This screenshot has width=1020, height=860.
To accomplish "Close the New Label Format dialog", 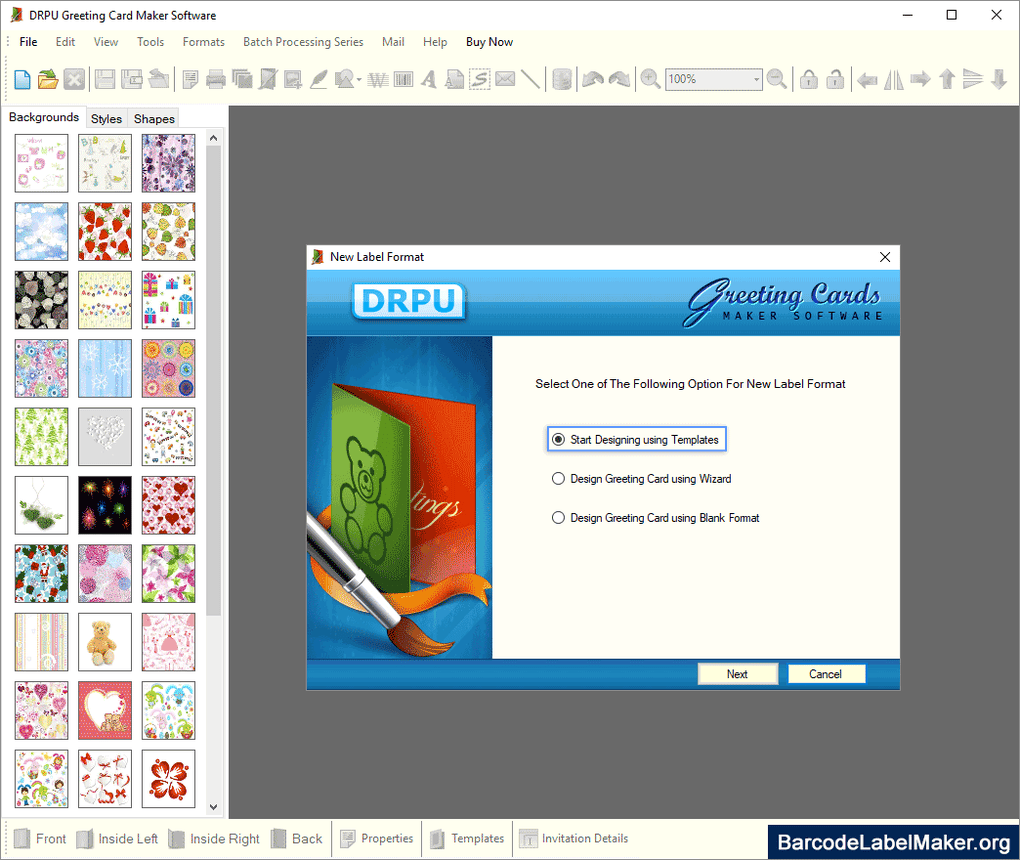I will click(x=885, y=257).
